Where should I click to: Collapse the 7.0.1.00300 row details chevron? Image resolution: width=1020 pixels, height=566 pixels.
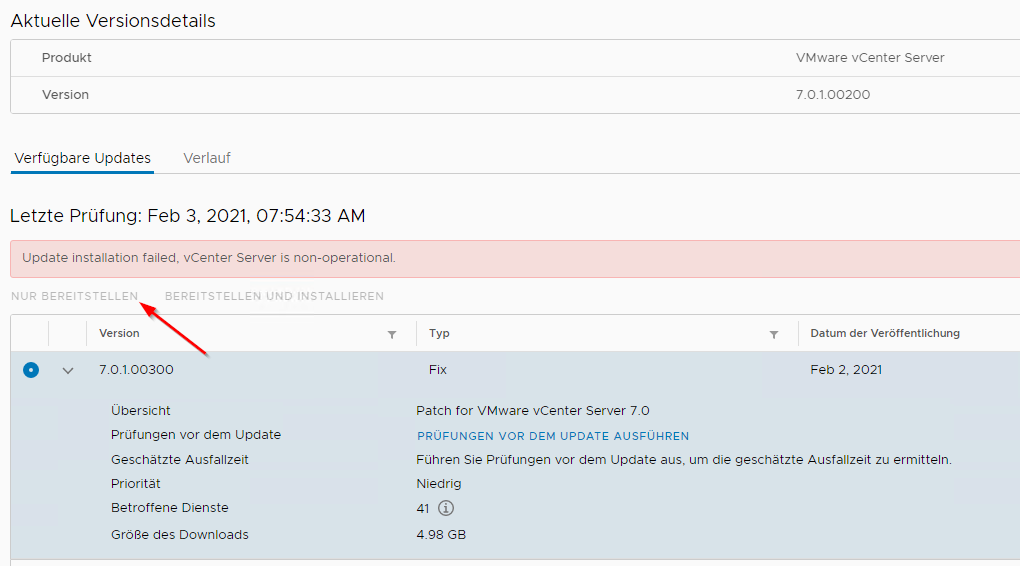point(68,370)
